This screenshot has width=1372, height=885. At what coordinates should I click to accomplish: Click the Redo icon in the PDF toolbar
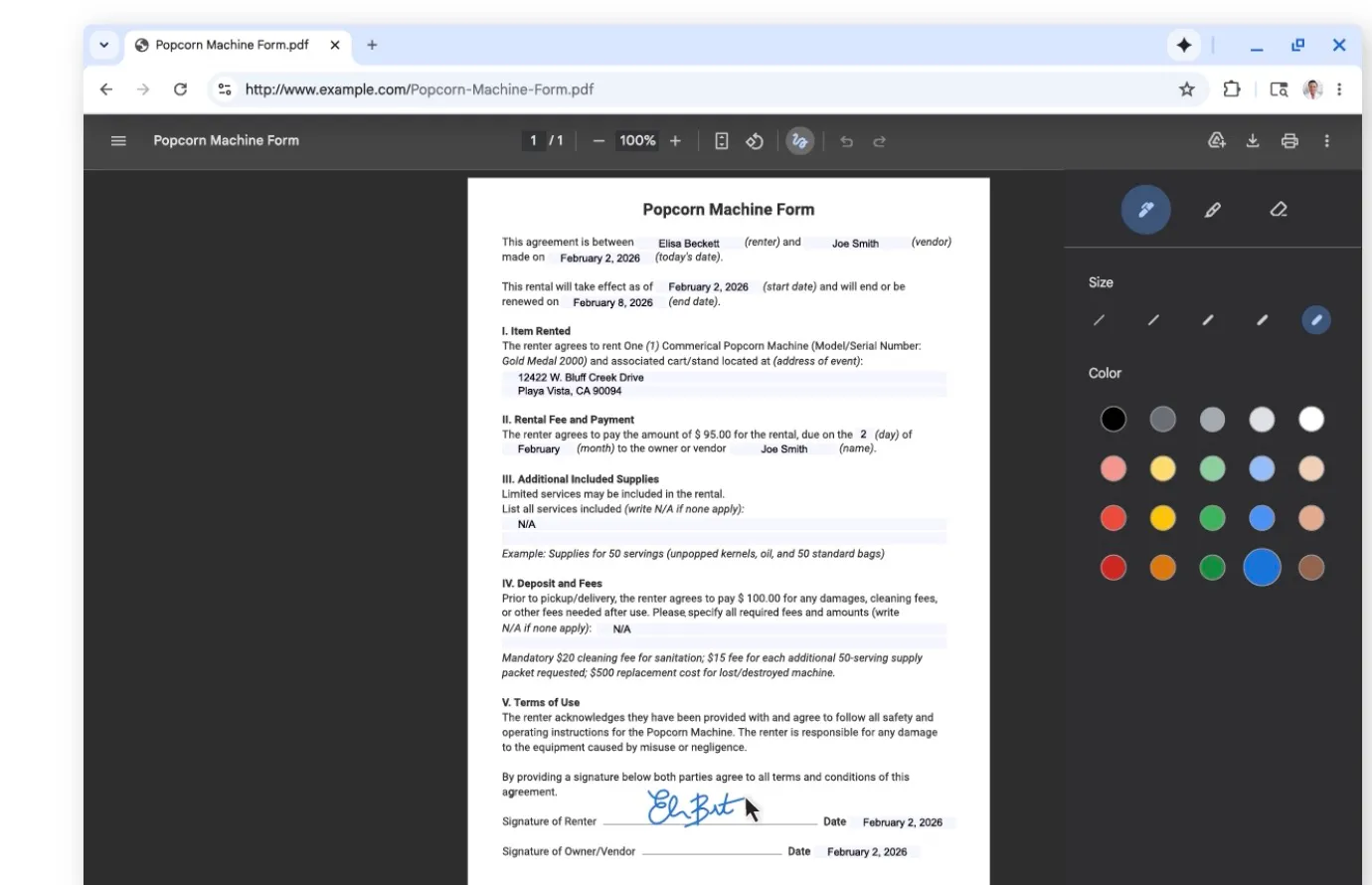[880, 140]
